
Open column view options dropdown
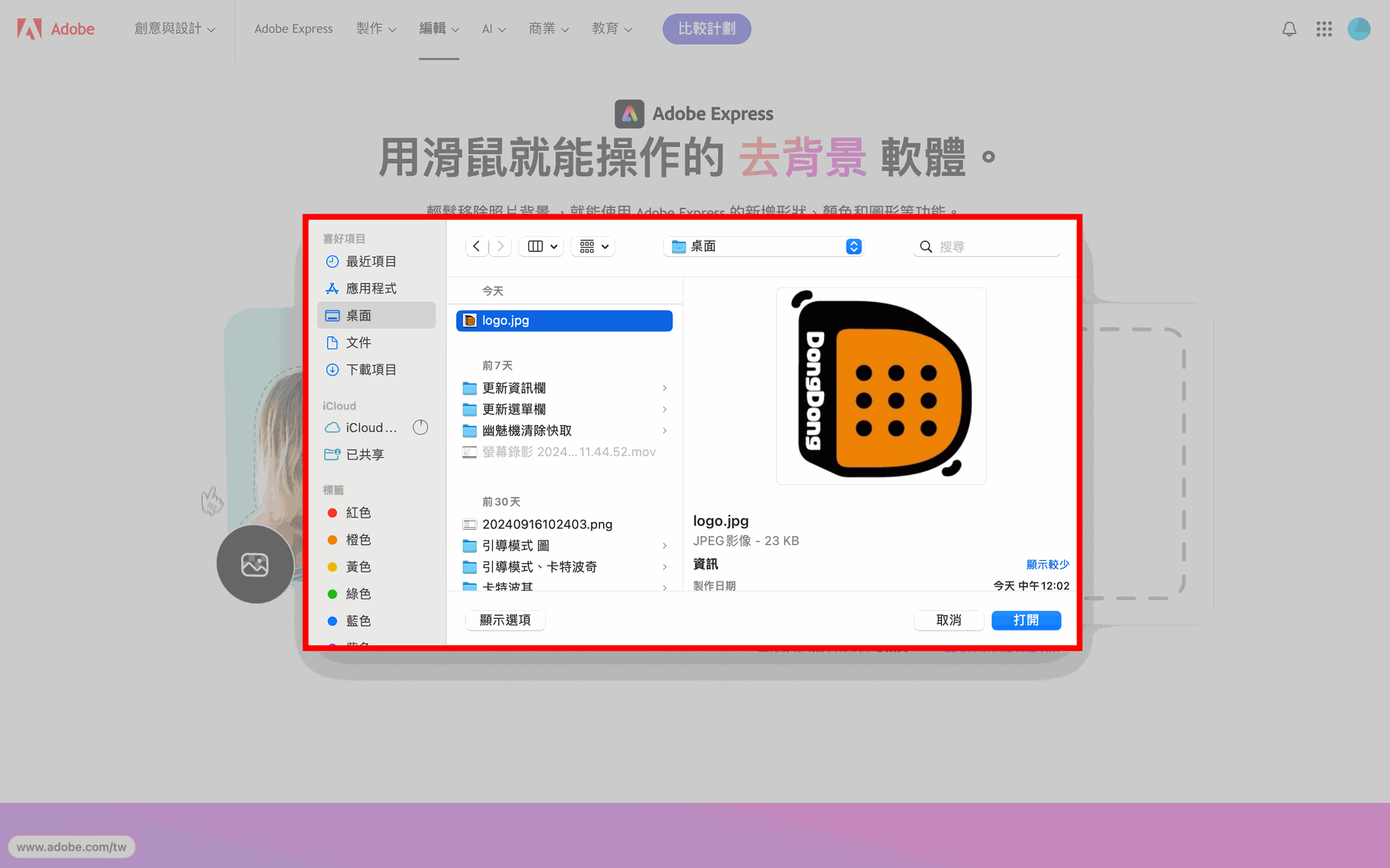coord(542,246)
